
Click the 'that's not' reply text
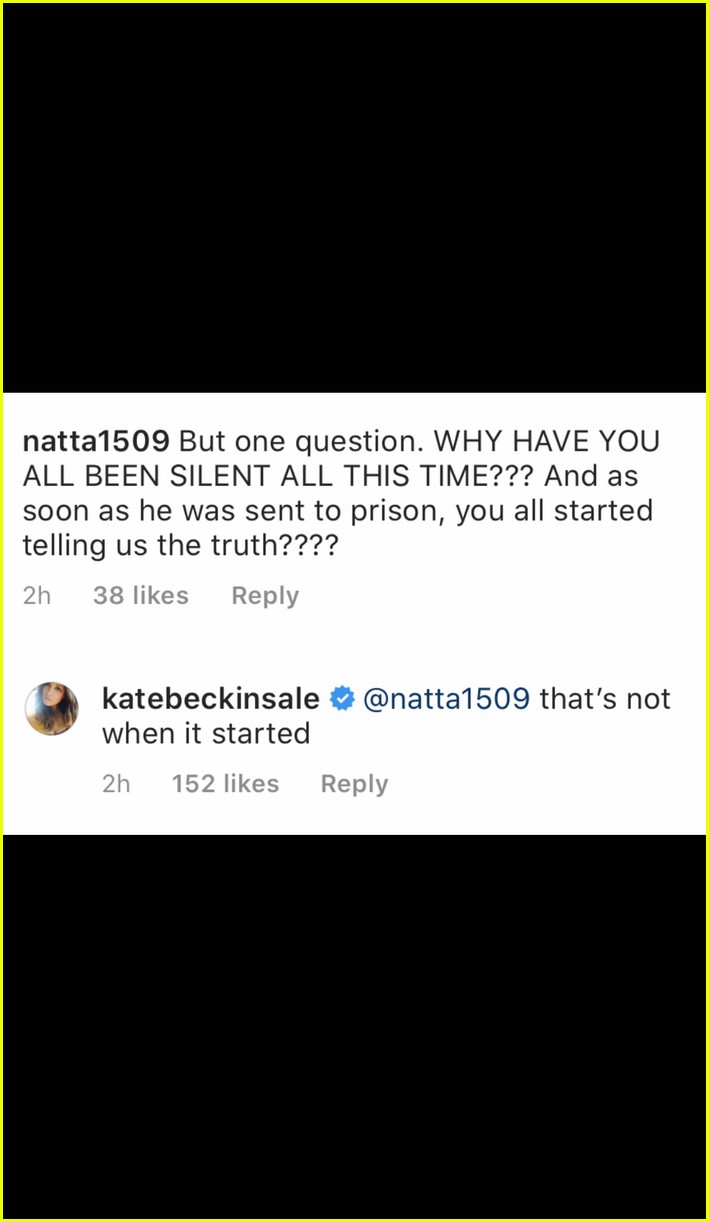(x=605, y=698)
